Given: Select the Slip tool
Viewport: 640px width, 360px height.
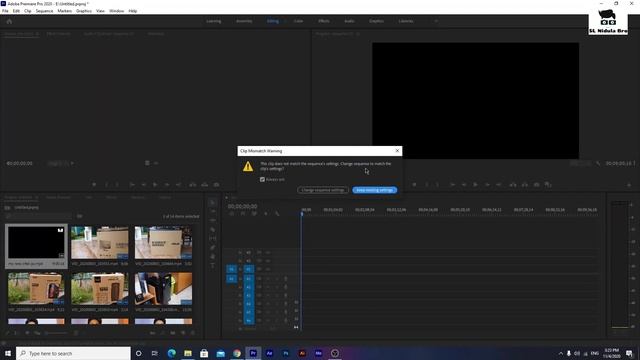Looking at the screenshot, I should tap(212, 238).
